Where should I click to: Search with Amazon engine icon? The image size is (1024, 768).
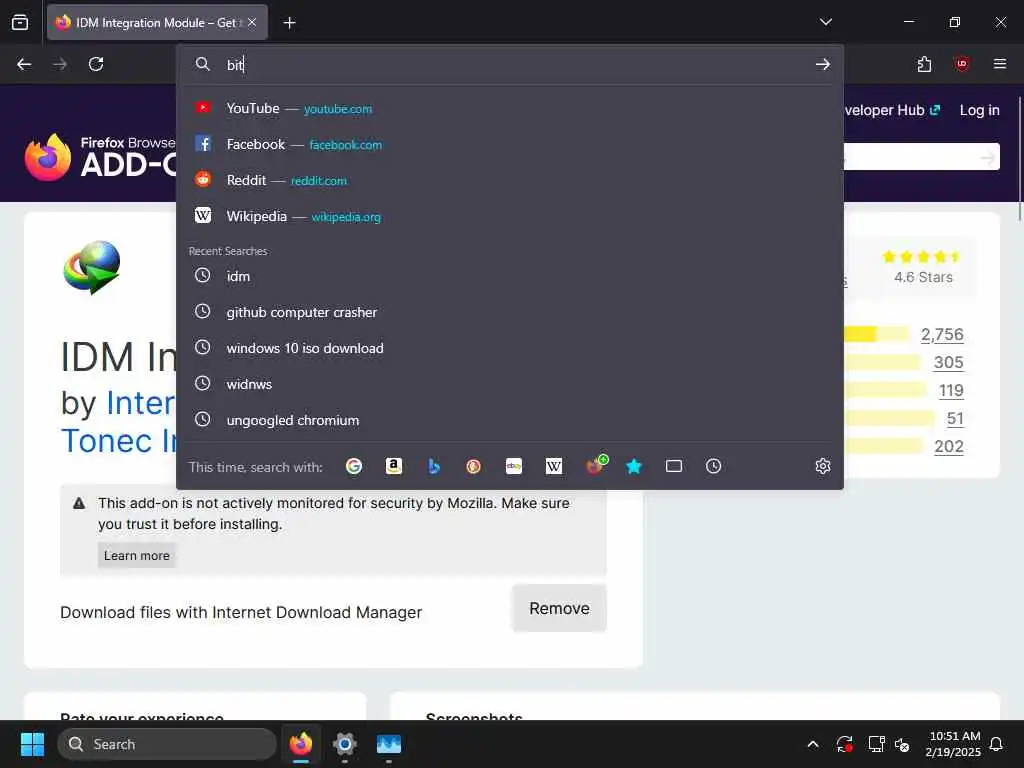(394, 466)
